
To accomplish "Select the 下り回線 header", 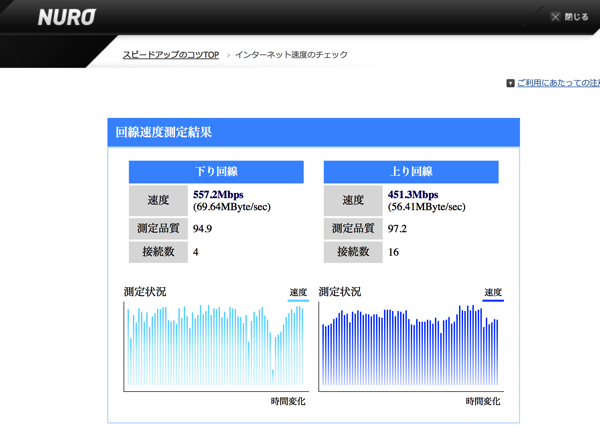I will (216, 172).
